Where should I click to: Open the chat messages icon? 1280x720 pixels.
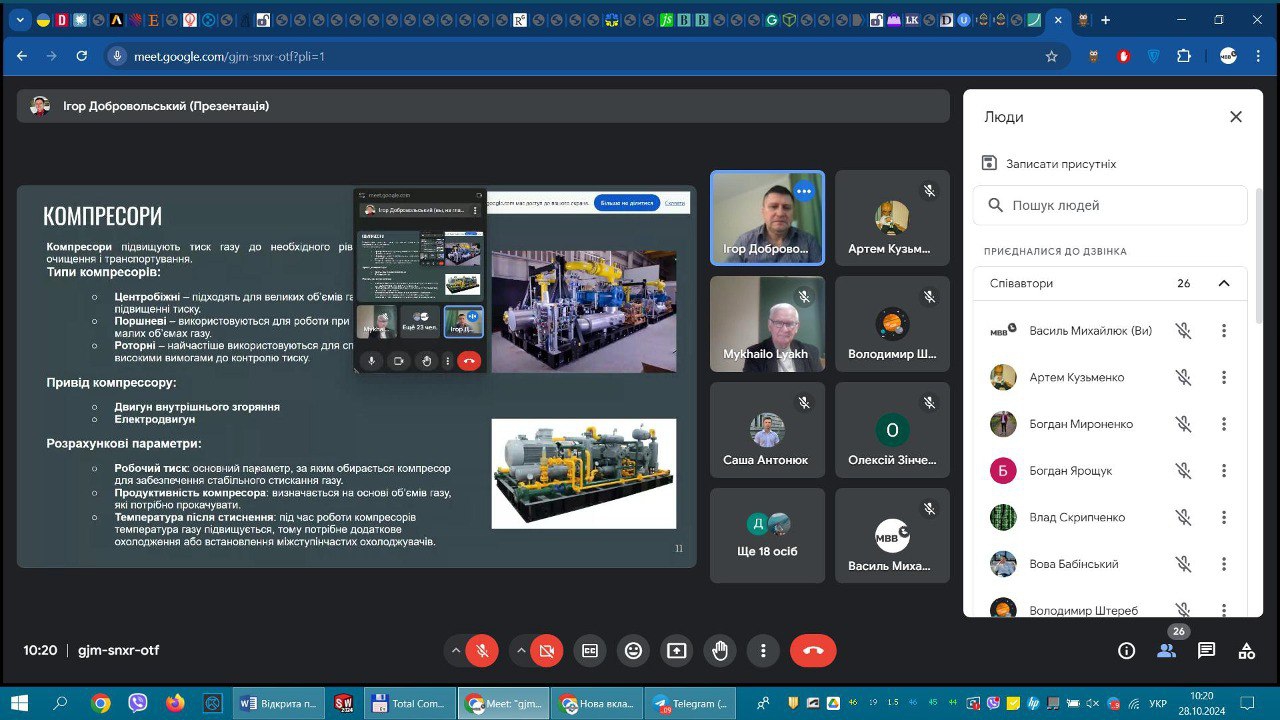[x=1206, y=651]
